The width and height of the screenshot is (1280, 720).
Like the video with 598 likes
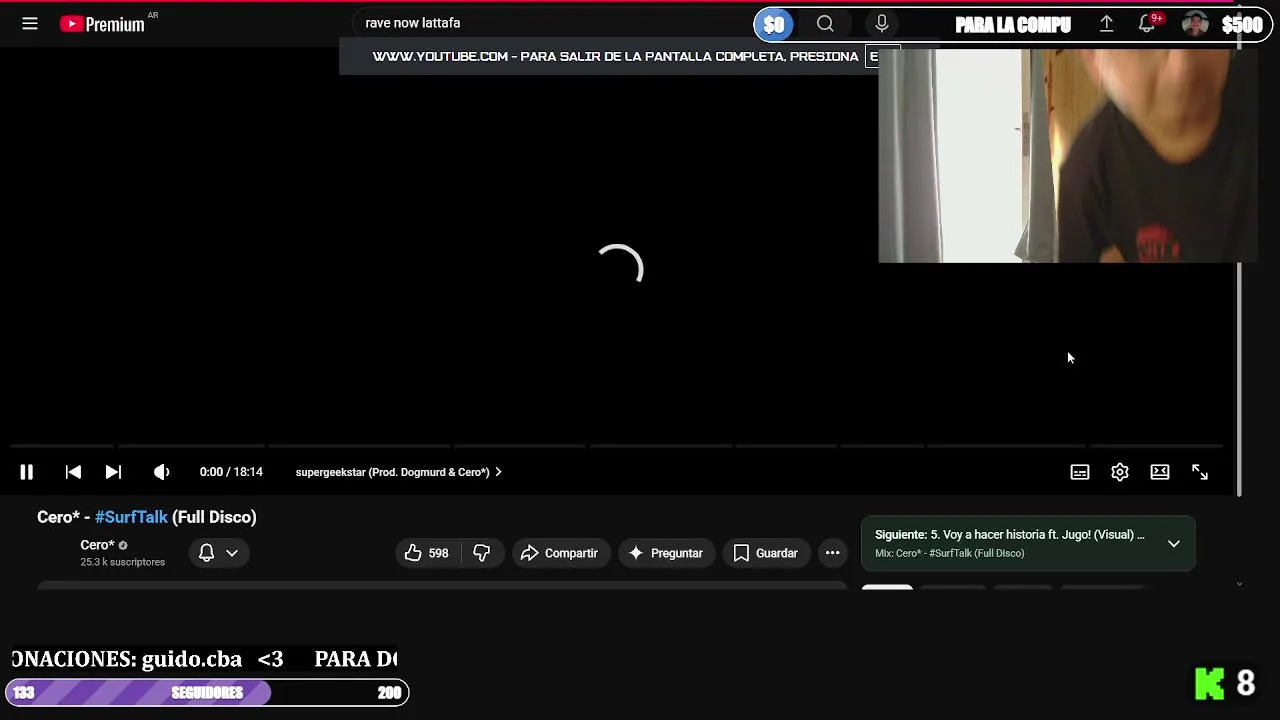tap(426, 553)
